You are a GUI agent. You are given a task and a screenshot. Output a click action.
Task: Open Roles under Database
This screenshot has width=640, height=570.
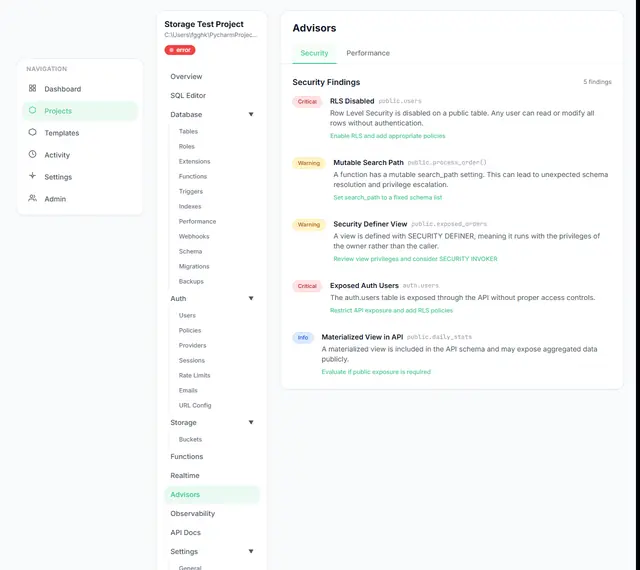pyautogui.click(x=187, y=147)
